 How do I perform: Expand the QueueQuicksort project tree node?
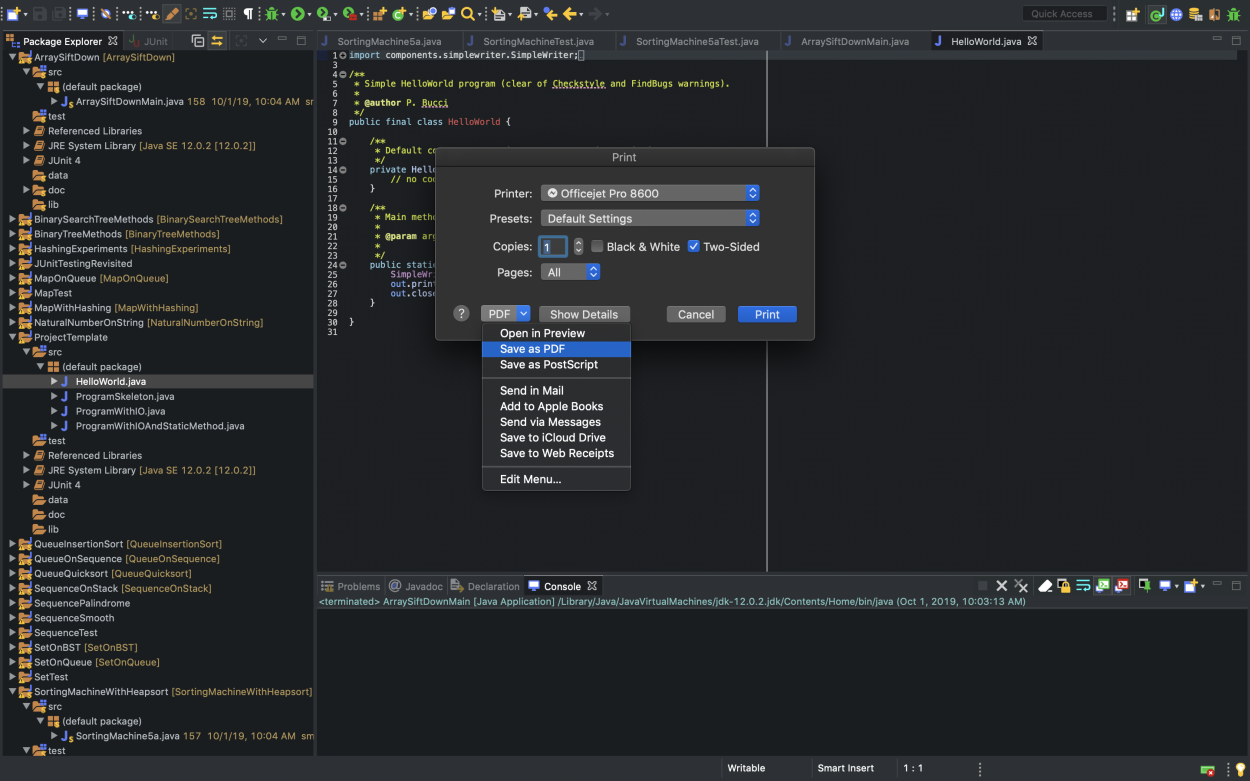pos(12,574)
